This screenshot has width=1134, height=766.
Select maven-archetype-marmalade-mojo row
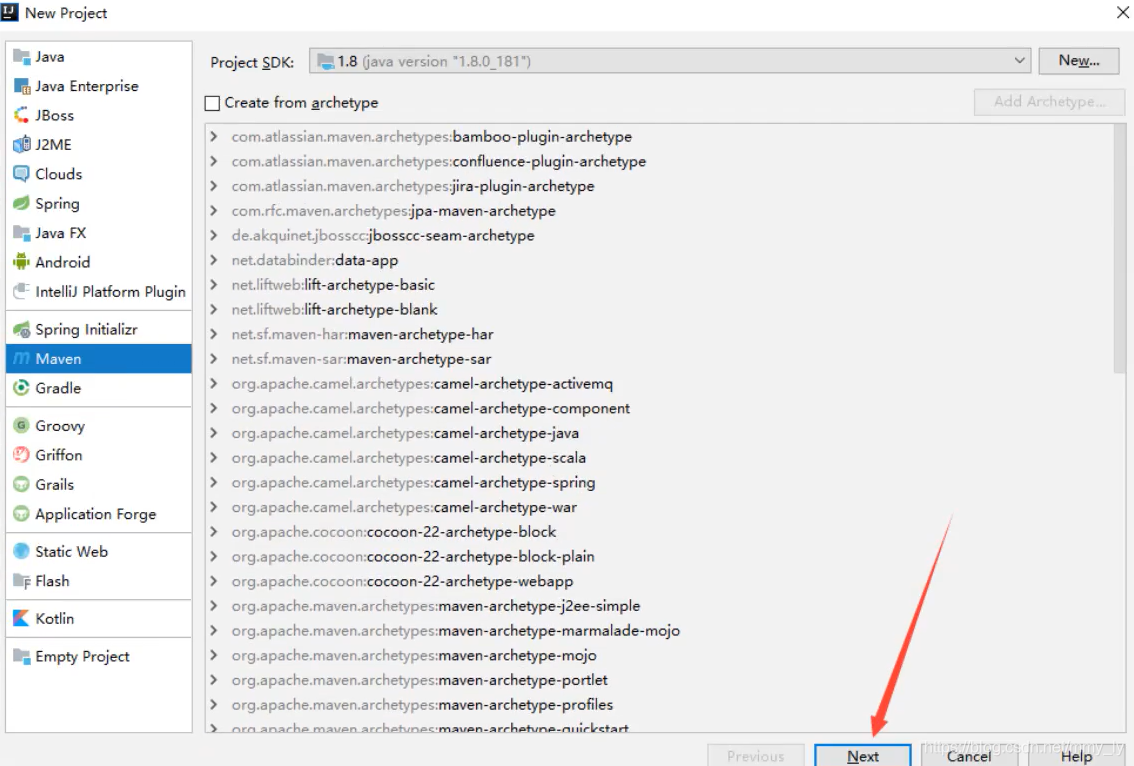(x=659, y=631)
